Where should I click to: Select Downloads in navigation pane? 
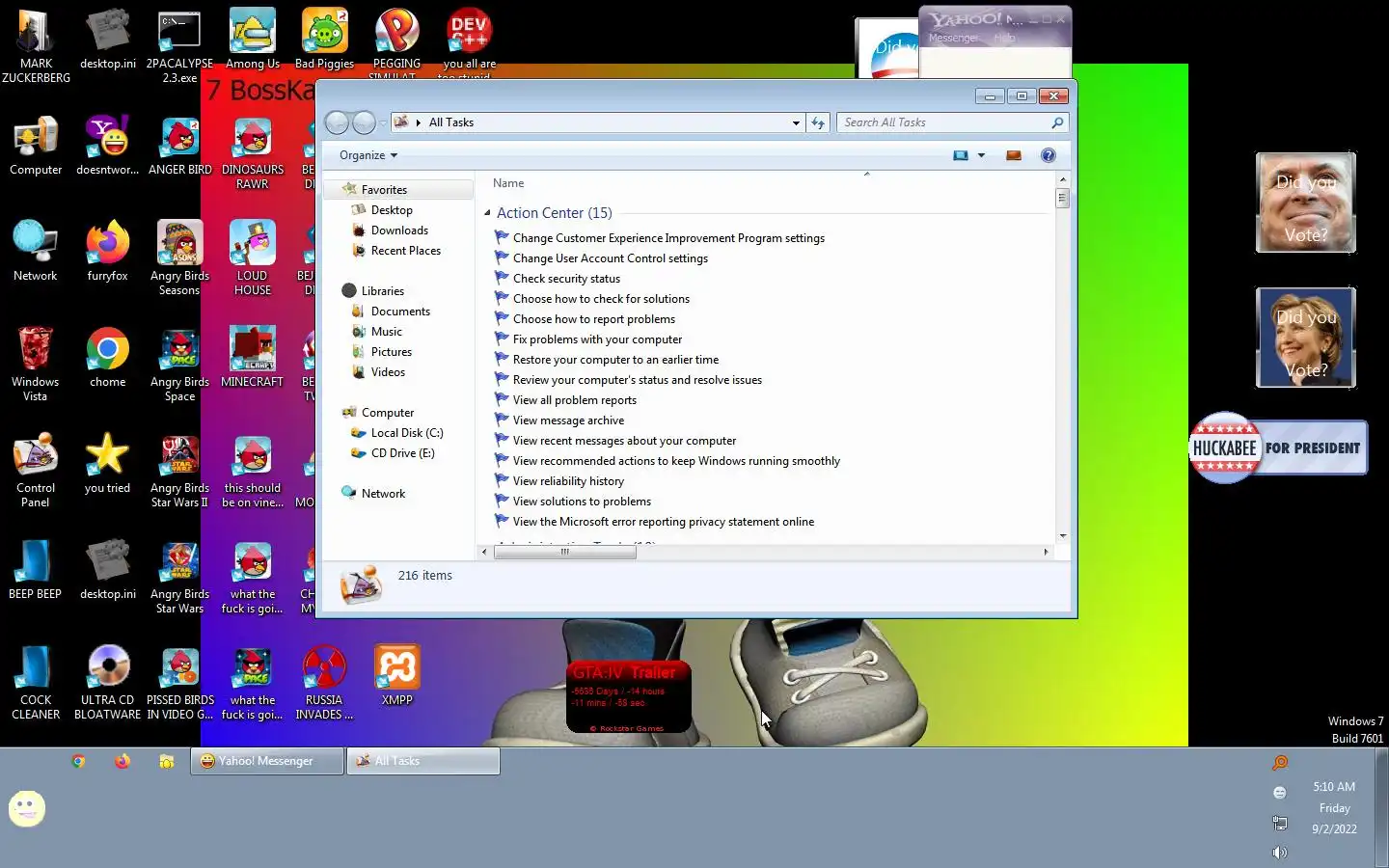399,231
